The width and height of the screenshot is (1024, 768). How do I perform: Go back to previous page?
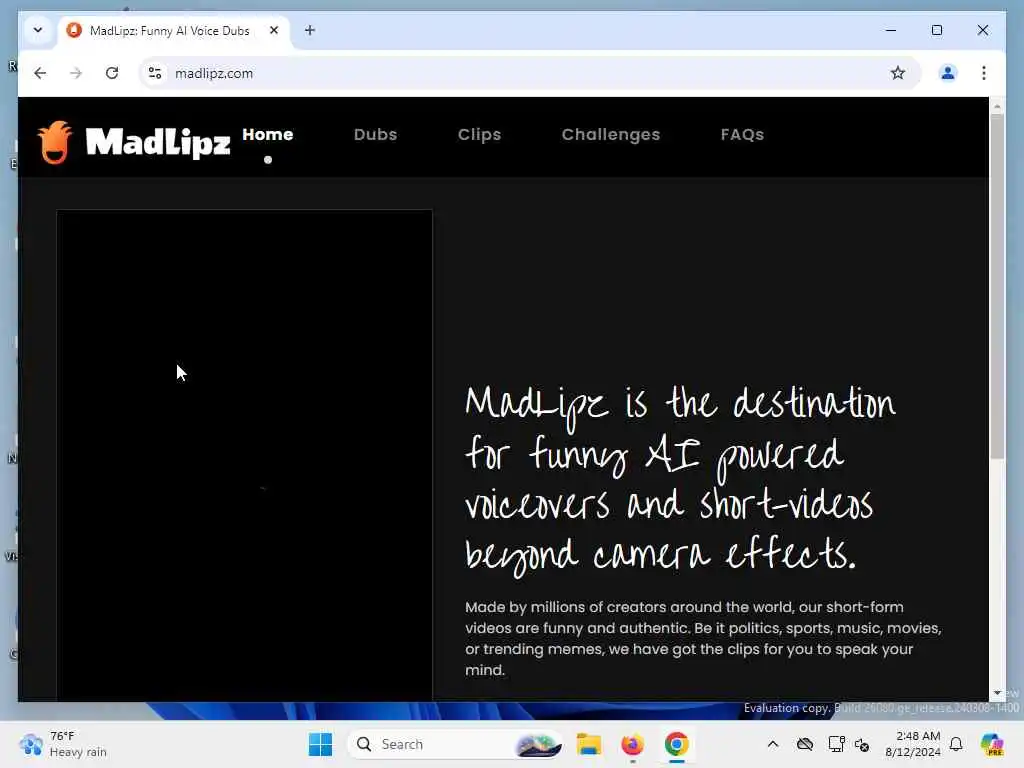coord(40,73)
